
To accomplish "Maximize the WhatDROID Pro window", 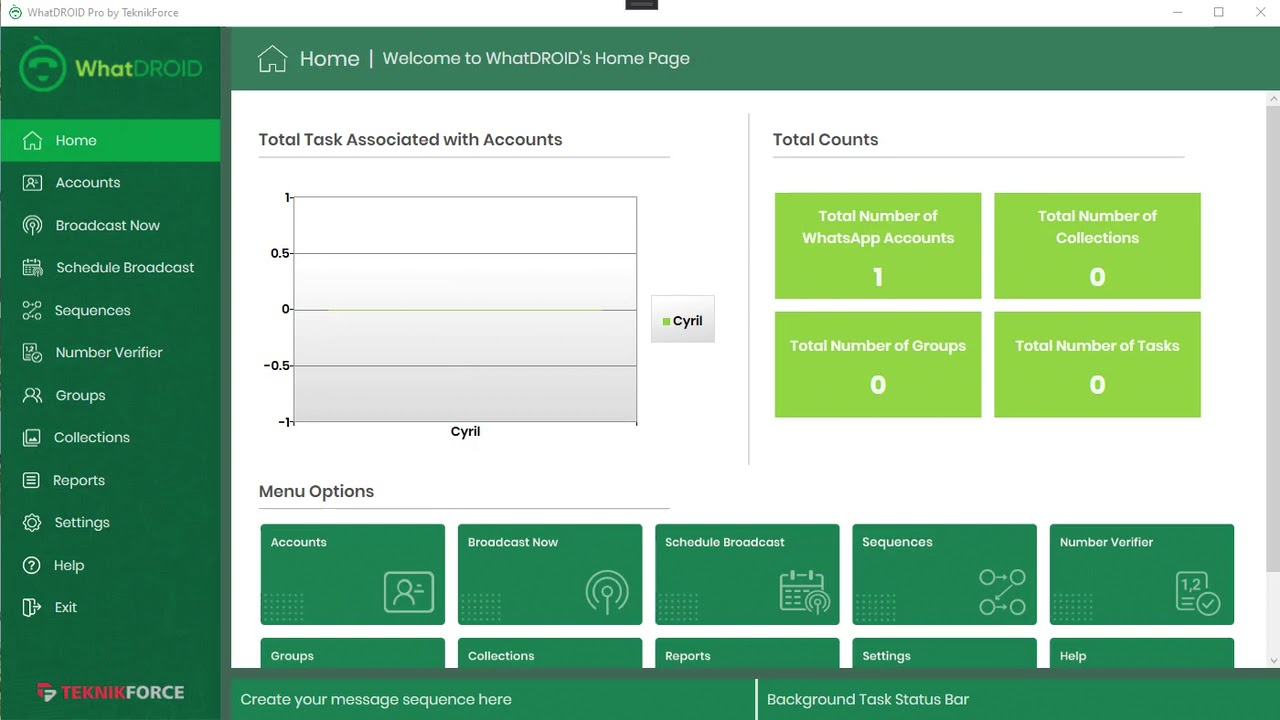I will [x=1218, y=12].
